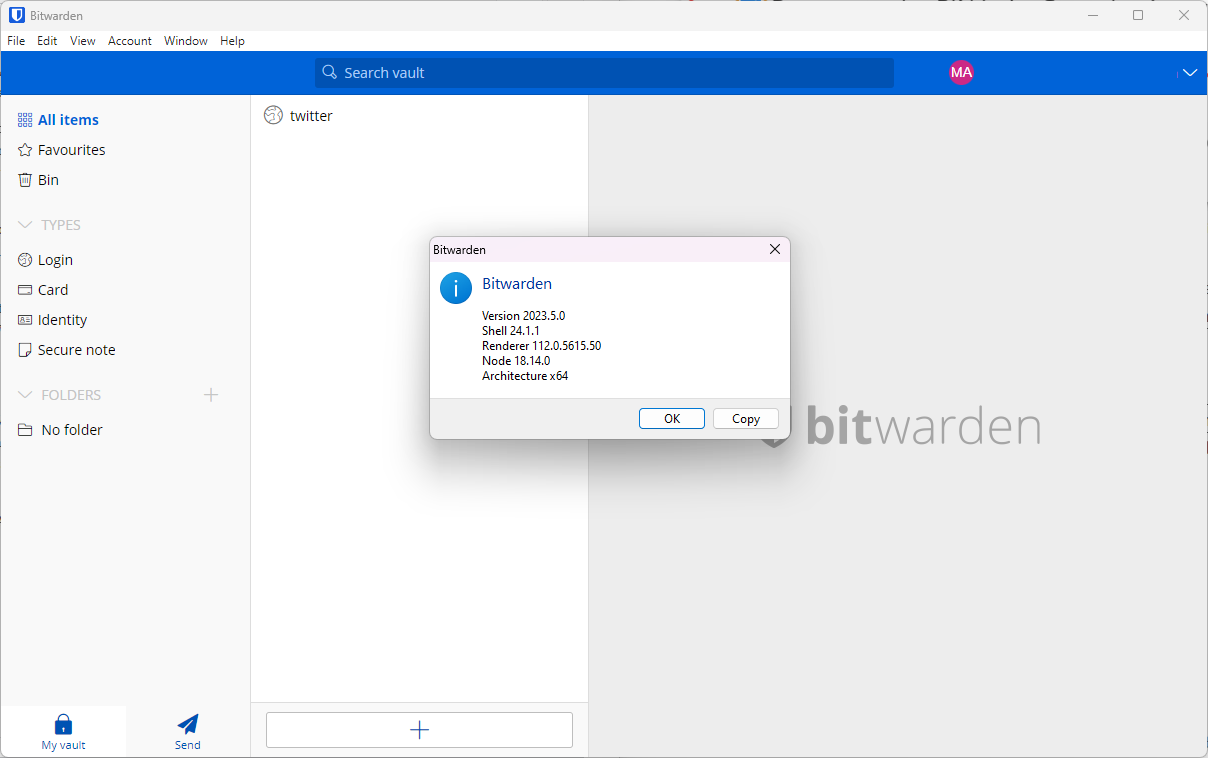Close the Bitwarden about dialog
Image resolution: width=1208 pixels, height=758 pixels.
pos(774,249)
